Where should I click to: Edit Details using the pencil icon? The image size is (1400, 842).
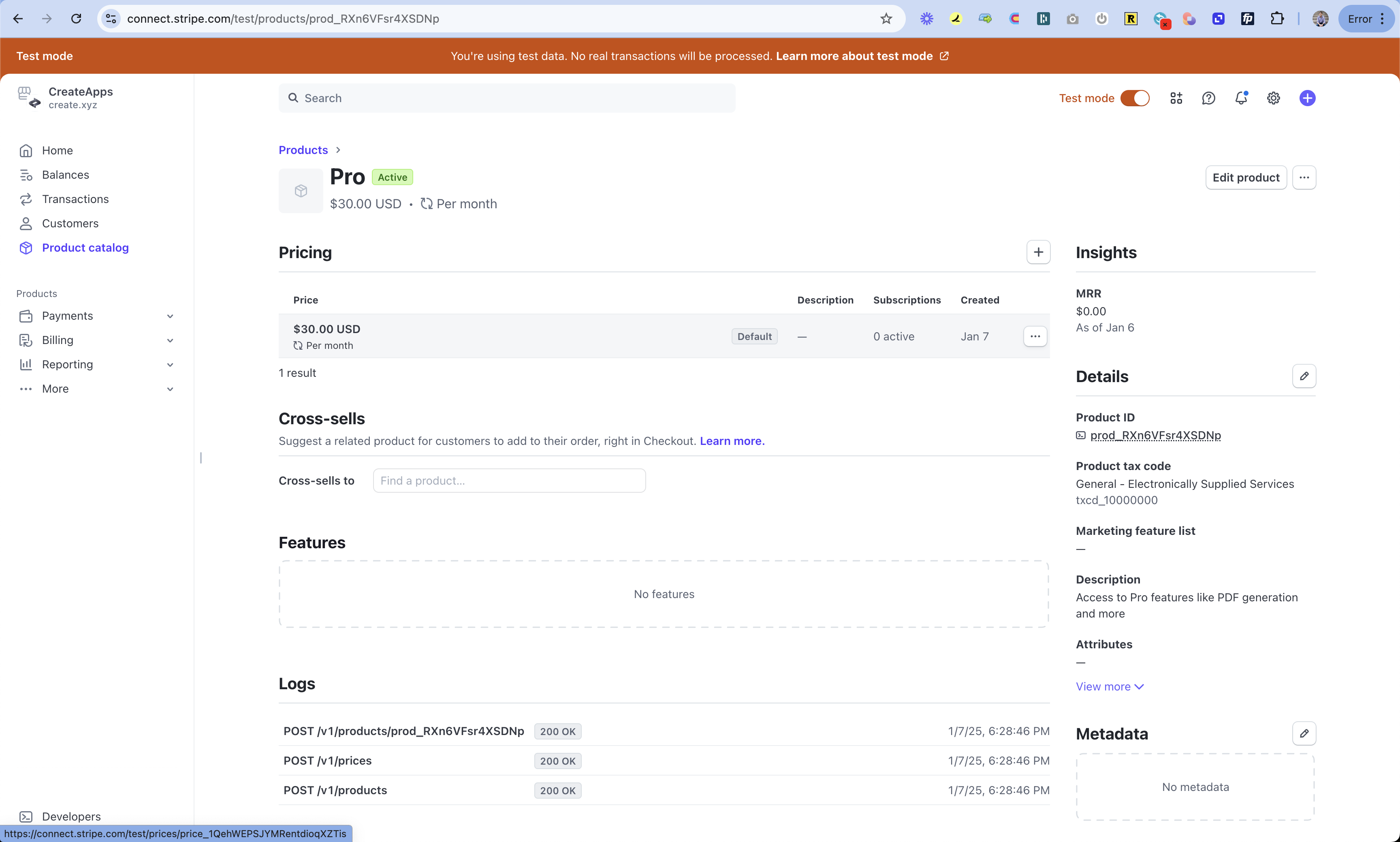coord(1304,376)
